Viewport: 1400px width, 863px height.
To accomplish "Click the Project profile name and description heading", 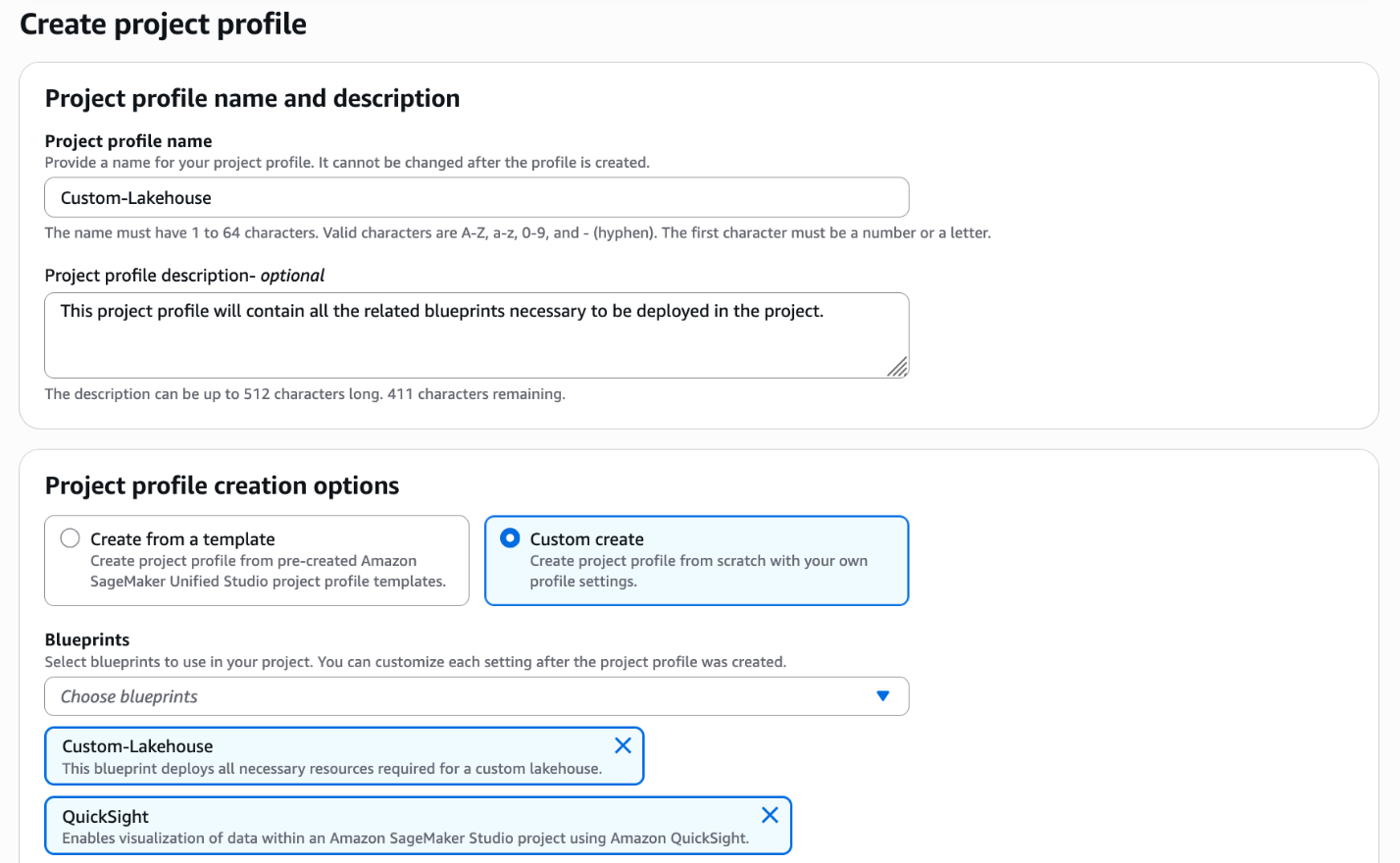I will pyautogui.click(x=252, y=98).
